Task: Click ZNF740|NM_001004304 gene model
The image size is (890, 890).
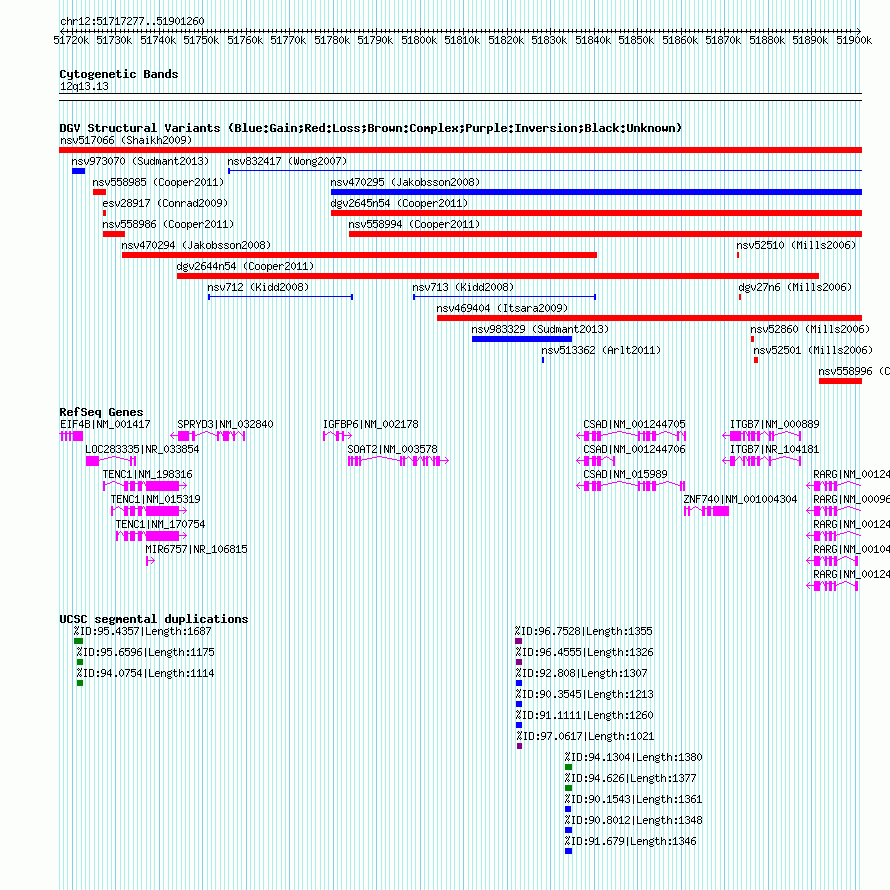Action: 706,511
